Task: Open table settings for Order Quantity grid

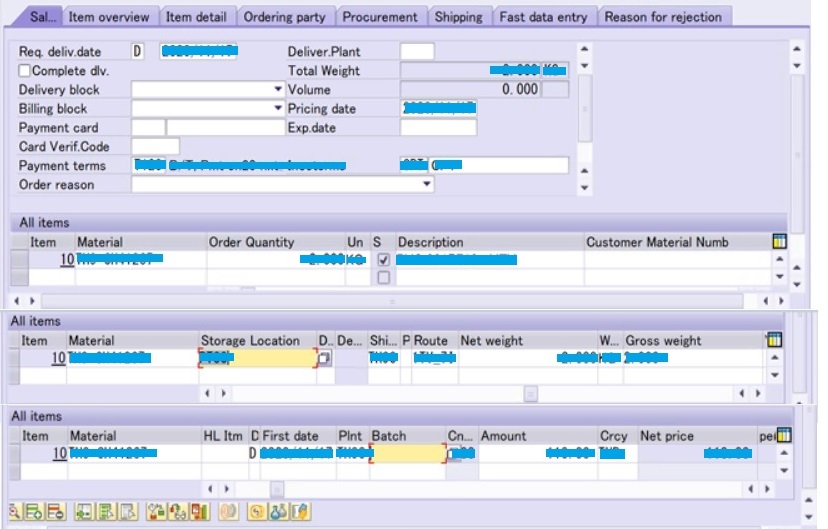Action: 780,242
